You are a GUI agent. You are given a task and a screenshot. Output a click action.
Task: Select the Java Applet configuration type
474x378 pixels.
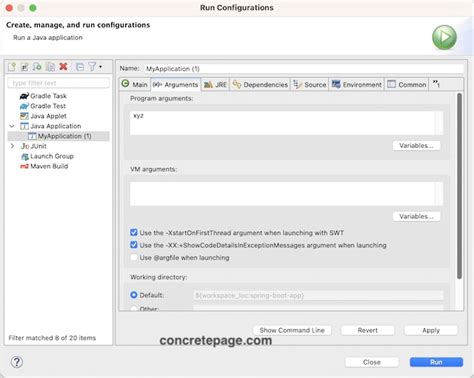click(x=43, y=116)
